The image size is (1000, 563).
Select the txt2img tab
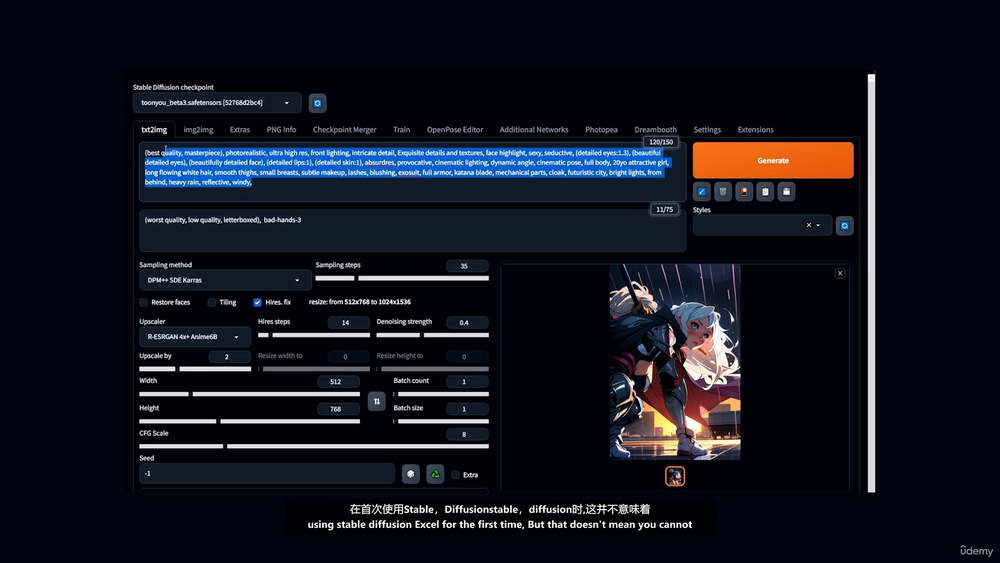(x=154, y=129)
